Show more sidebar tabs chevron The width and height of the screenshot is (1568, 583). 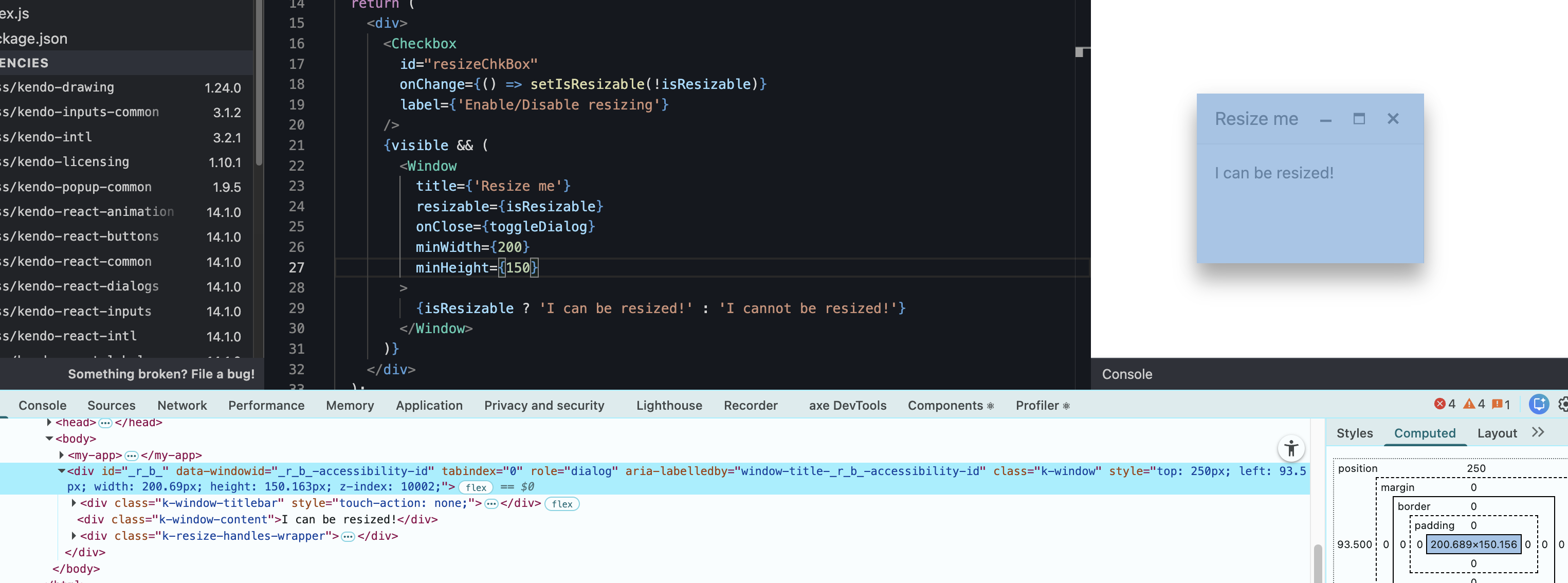pyautogui.click(x=1538, y=433)
